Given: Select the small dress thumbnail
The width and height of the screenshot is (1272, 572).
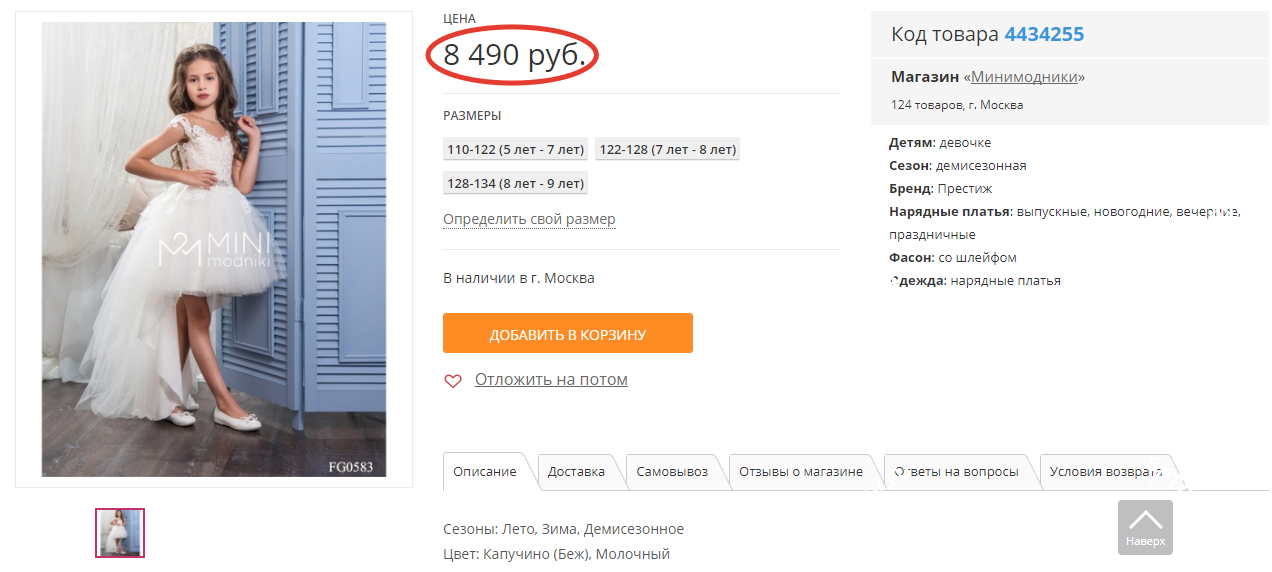Looking at the screenshot, I should pos(120,533).
